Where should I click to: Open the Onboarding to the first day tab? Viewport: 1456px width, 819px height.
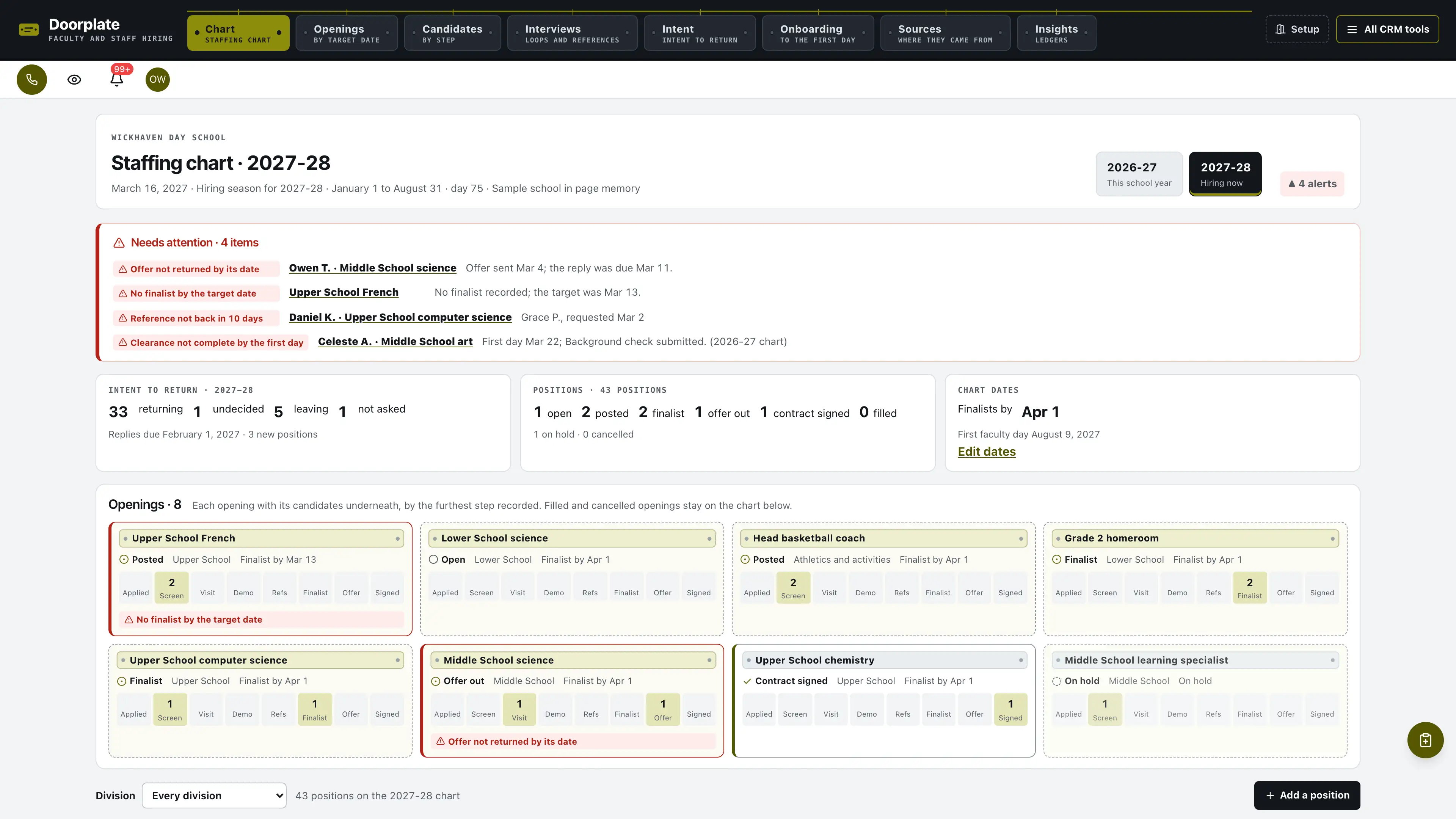click(817, 33)
